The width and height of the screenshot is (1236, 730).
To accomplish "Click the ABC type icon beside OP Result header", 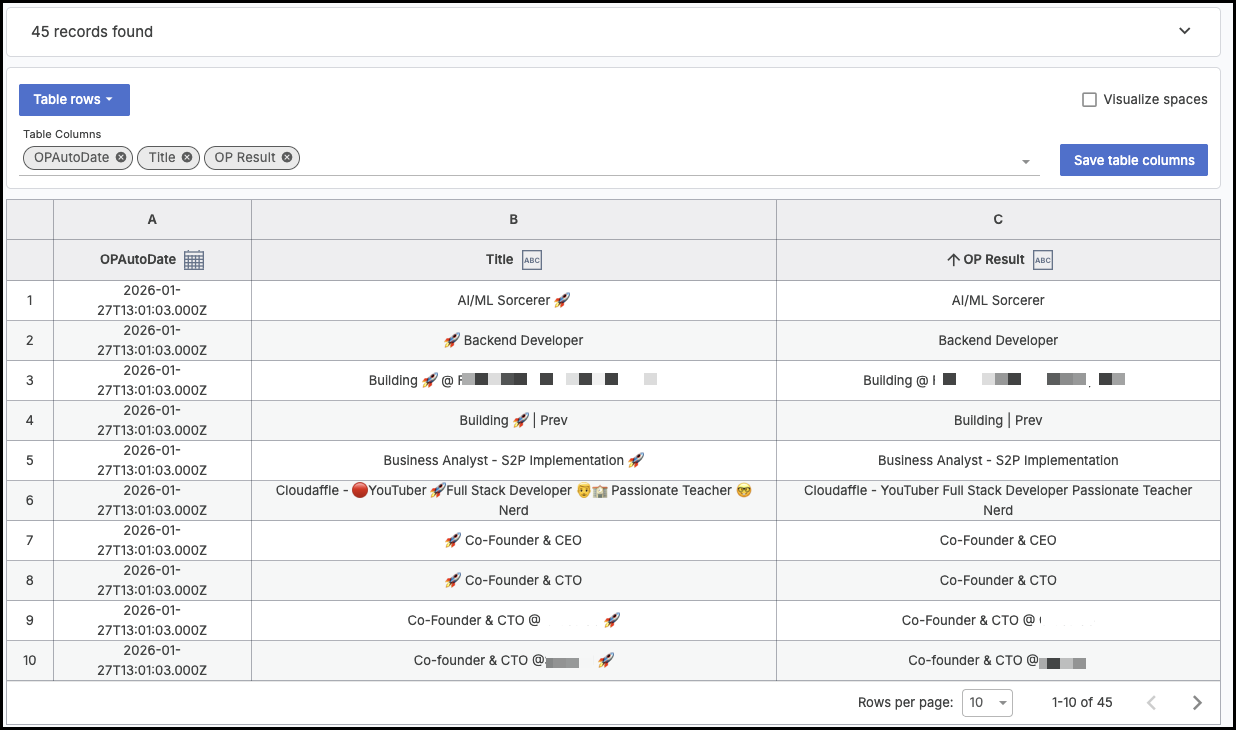I will click(x=1042, y=260).
